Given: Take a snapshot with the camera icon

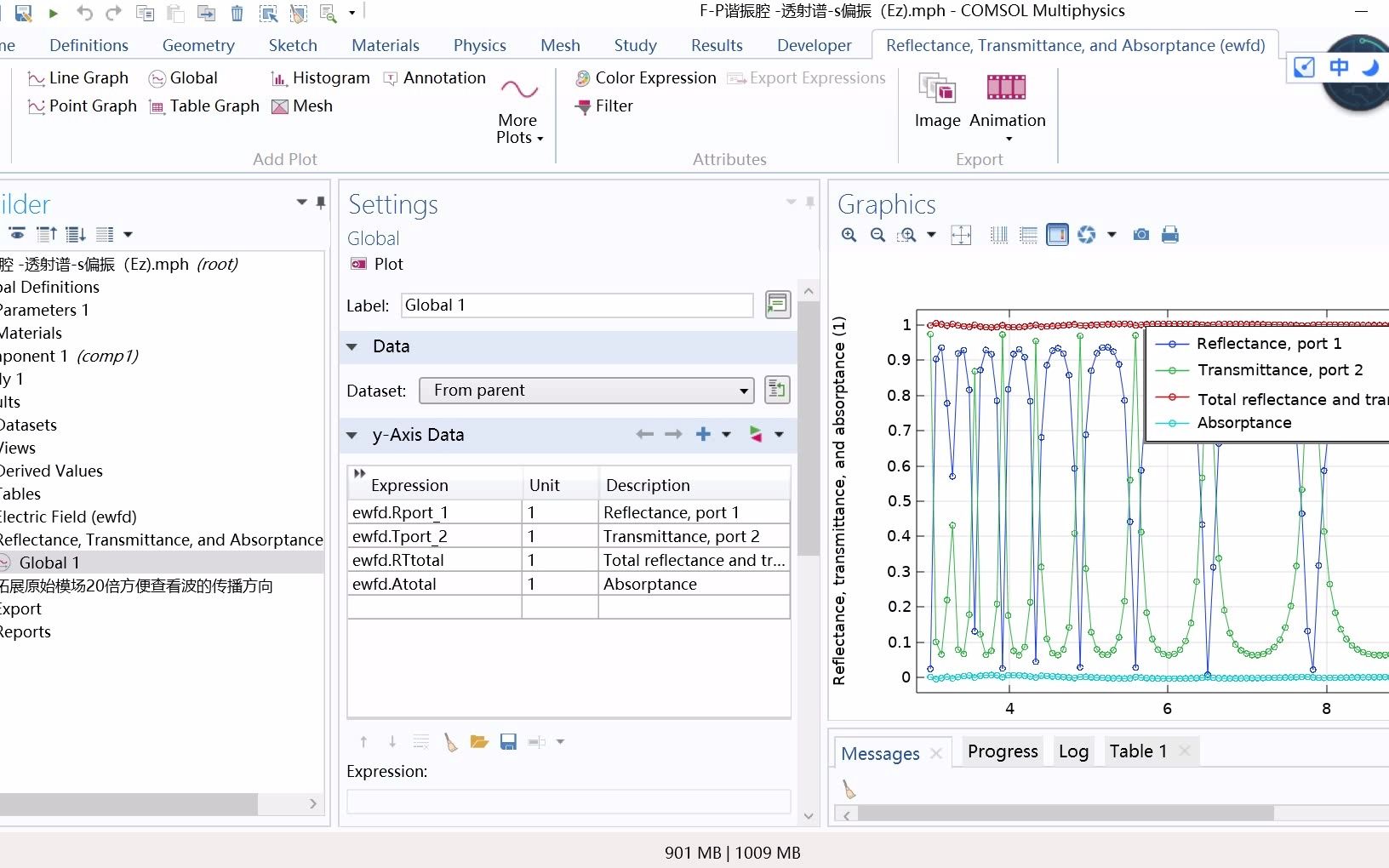Looking at the screenshot, I should pos(1141,235).
